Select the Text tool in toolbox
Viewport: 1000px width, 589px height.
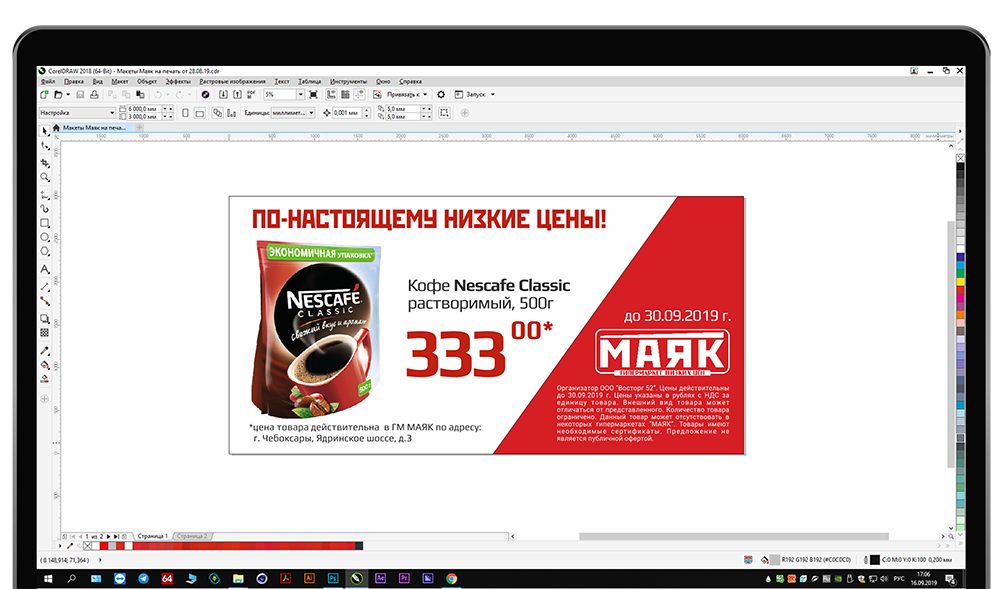44,269
